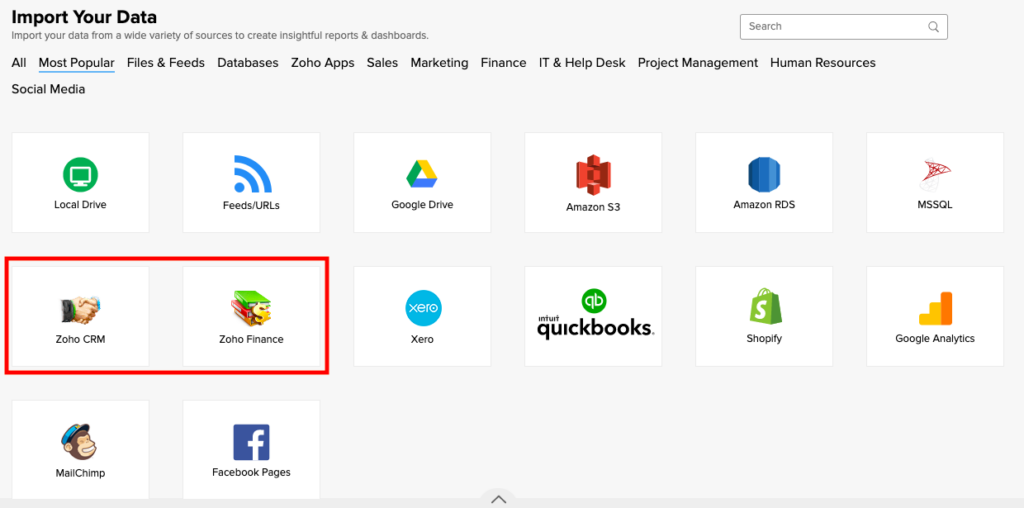This screenshot has height=508, width=1024.
Task: Open the Facebook Pages icon
Action: click(251, 442)
